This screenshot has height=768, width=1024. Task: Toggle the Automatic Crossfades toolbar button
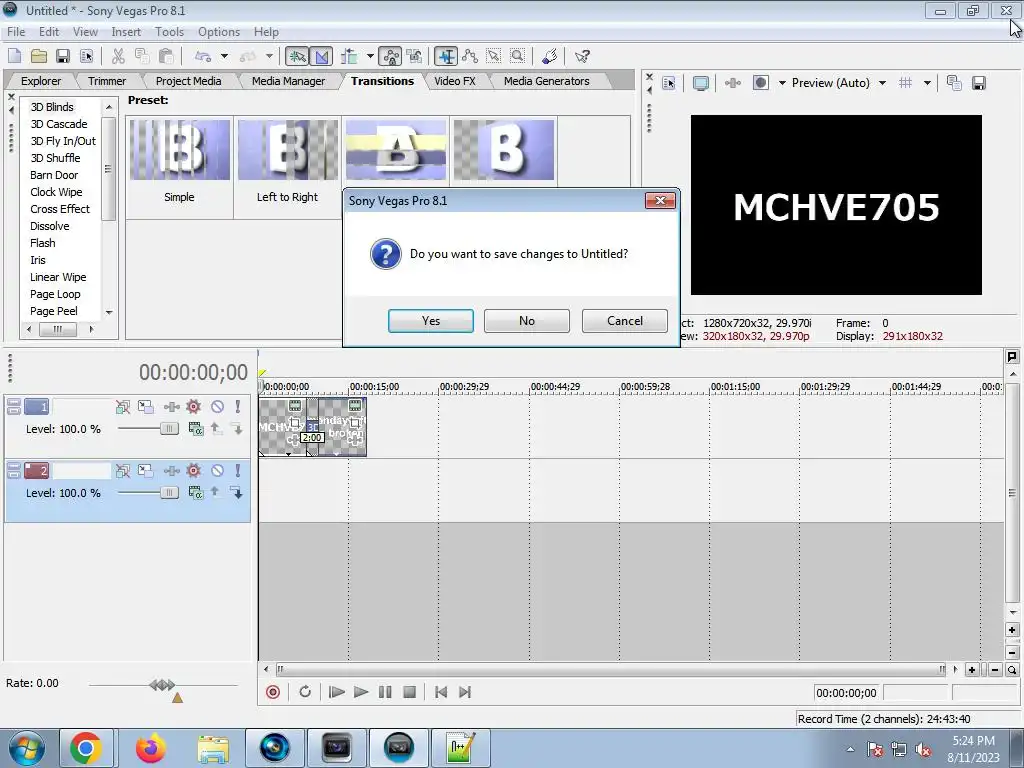(321, 57)
